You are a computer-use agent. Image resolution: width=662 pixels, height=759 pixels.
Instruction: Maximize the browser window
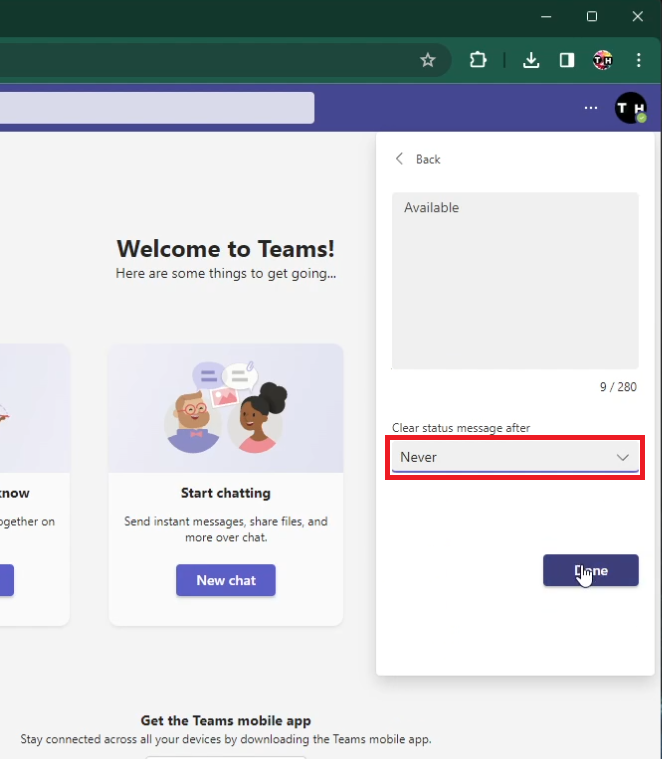pos(592,17)
